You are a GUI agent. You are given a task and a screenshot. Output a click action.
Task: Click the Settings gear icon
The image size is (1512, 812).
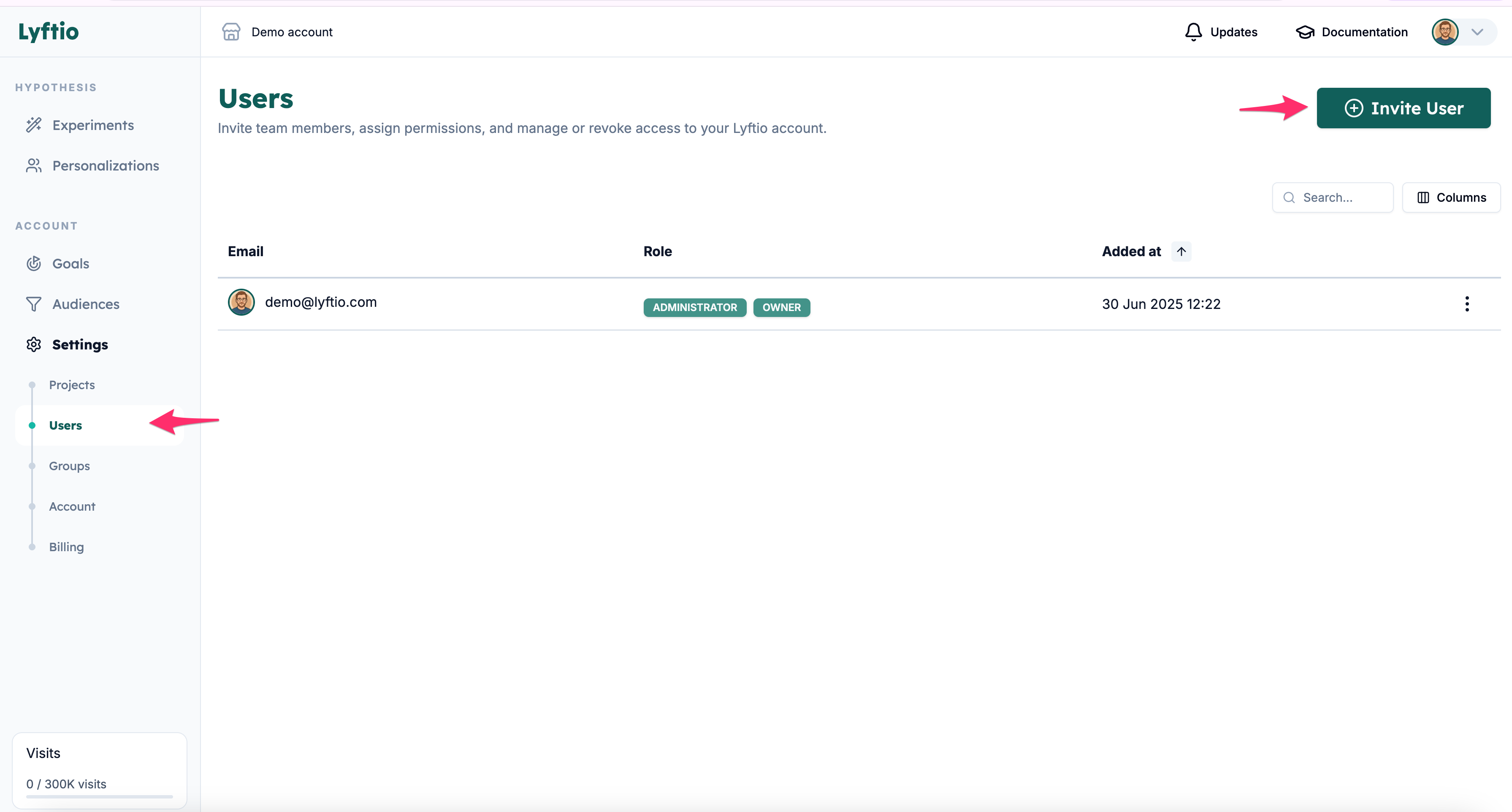(34, 344)
